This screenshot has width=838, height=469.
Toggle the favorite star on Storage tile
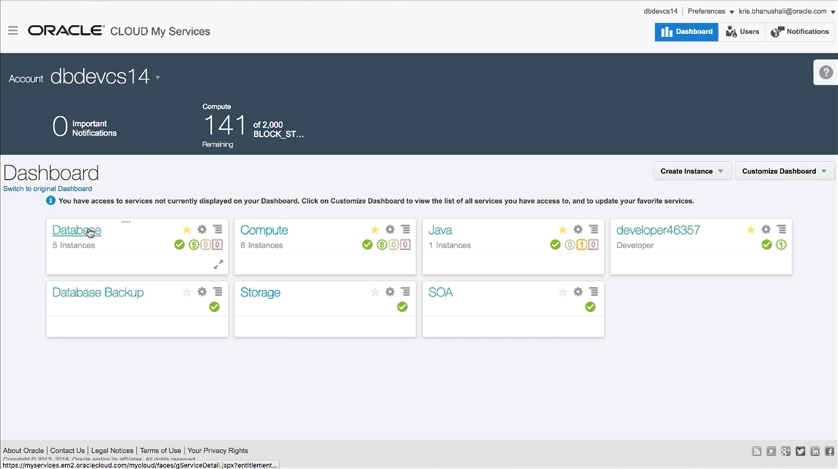[375, 292]
